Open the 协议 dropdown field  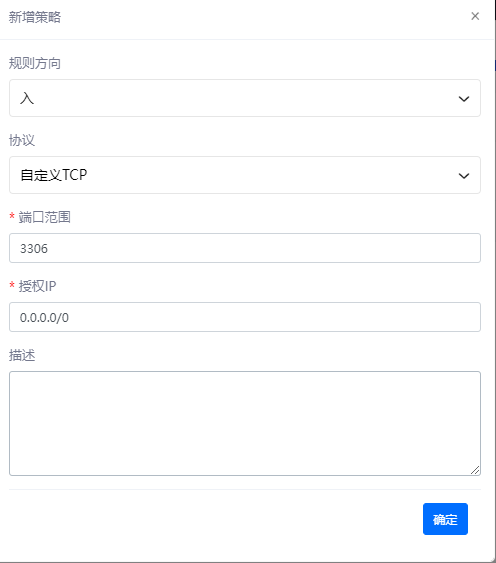tap(245, 175)
